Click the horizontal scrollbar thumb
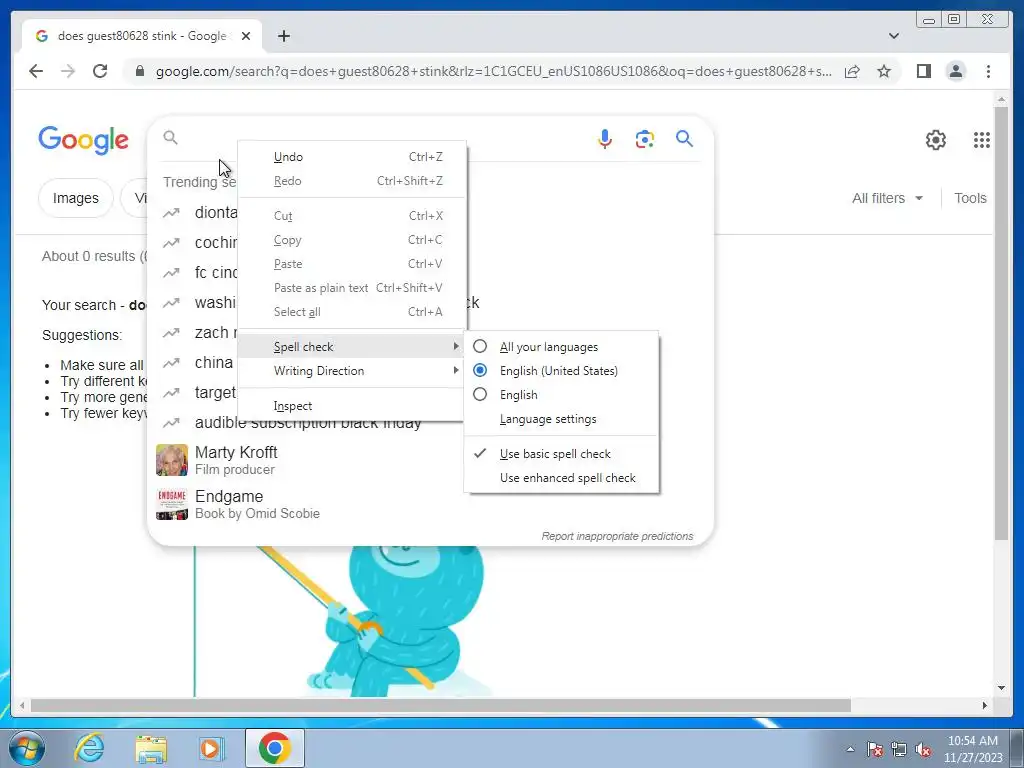 441,705
